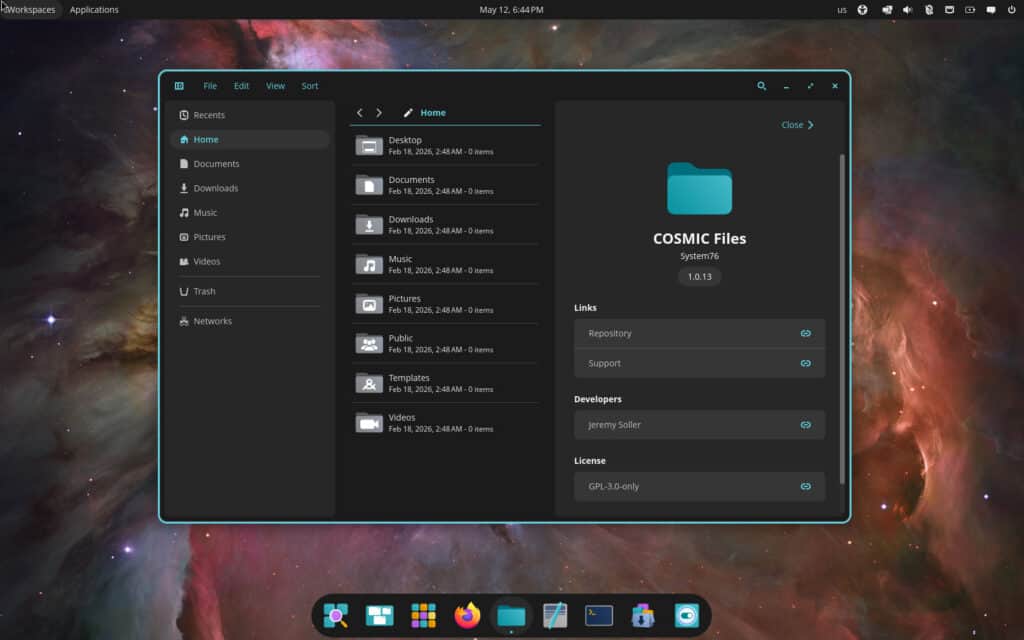Select the Downloads folder icon in list
Viewport: 1024px width, 640px height.
[369, 225]
